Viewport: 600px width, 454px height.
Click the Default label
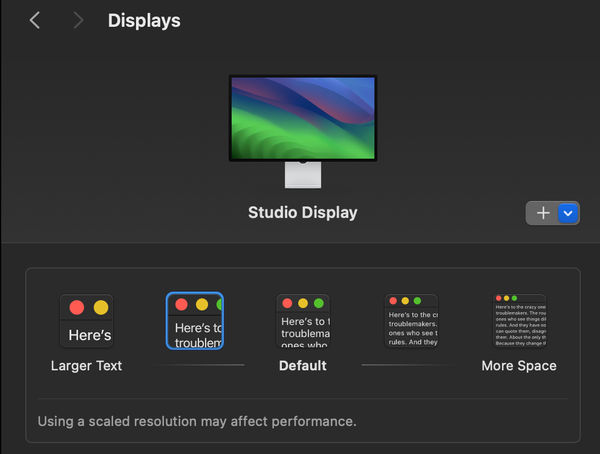(303, 366)
